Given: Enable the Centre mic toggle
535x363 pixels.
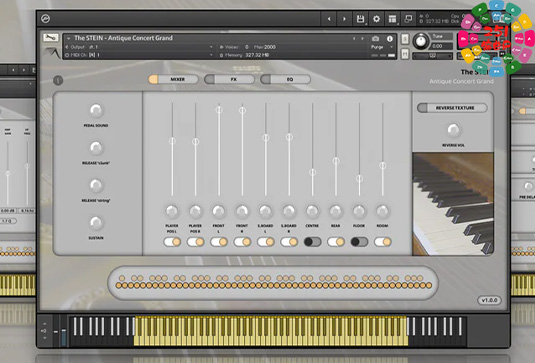Looking at the screenshot, I should 312,242.
